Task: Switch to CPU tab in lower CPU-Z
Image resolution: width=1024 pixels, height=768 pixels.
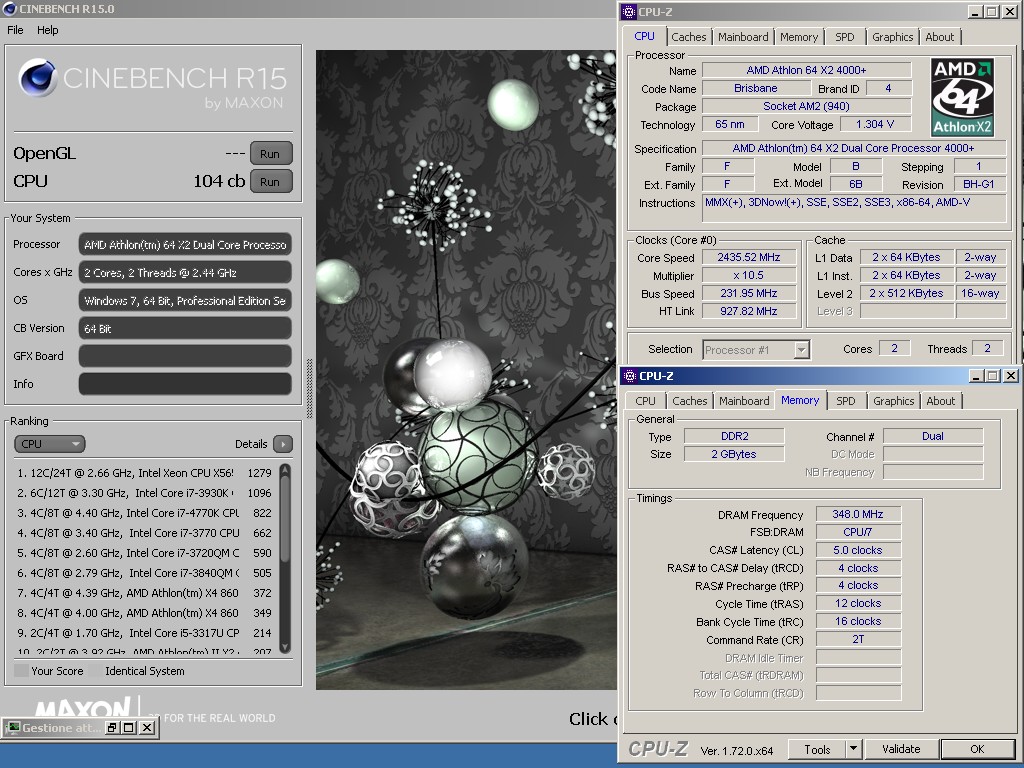Action: coord(645,401)
